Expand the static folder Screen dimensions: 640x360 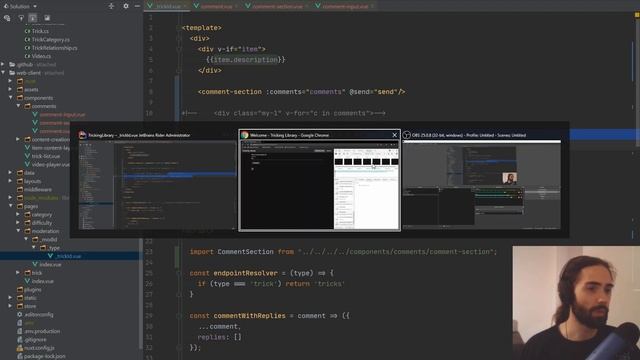(11, 298)
